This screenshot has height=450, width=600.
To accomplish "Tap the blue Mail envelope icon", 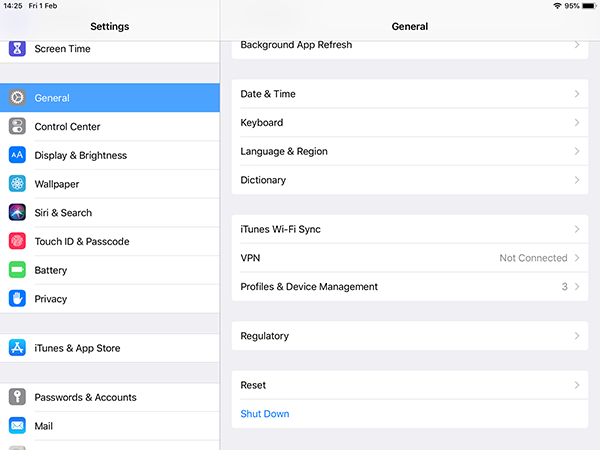I will pyautogui.click(x=17, y=426).
